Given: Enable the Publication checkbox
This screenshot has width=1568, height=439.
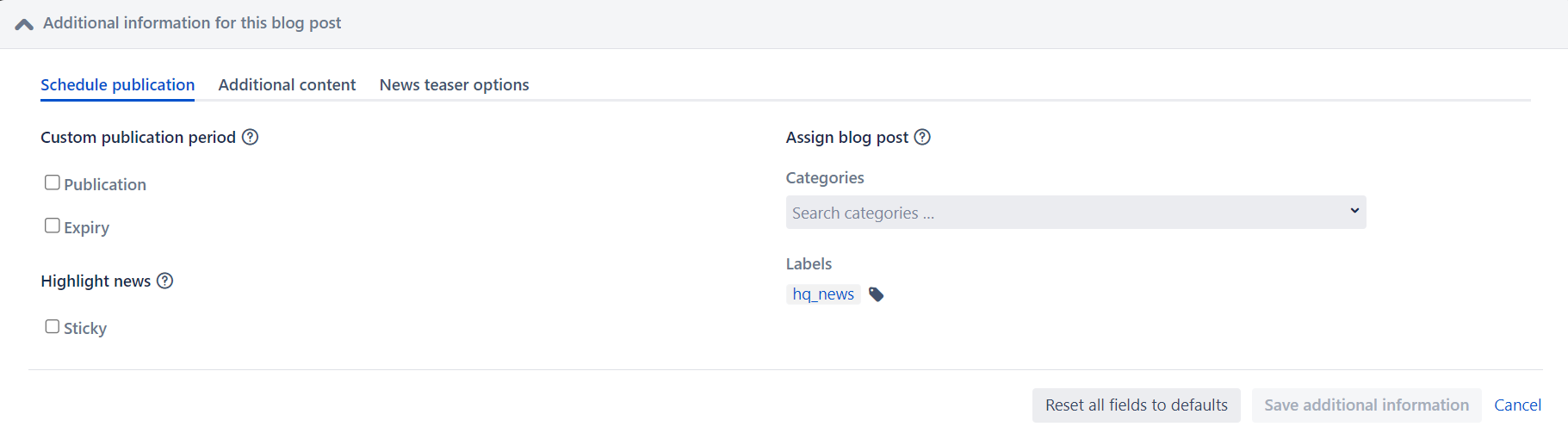Looking at the screenshot, I should click(x=53, y=182).
